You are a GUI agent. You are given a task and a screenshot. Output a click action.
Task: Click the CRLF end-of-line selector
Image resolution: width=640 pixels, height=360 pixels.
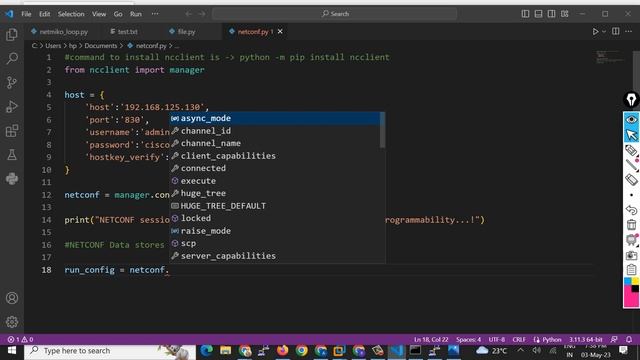pyautogui.click(x=519, y=339)
